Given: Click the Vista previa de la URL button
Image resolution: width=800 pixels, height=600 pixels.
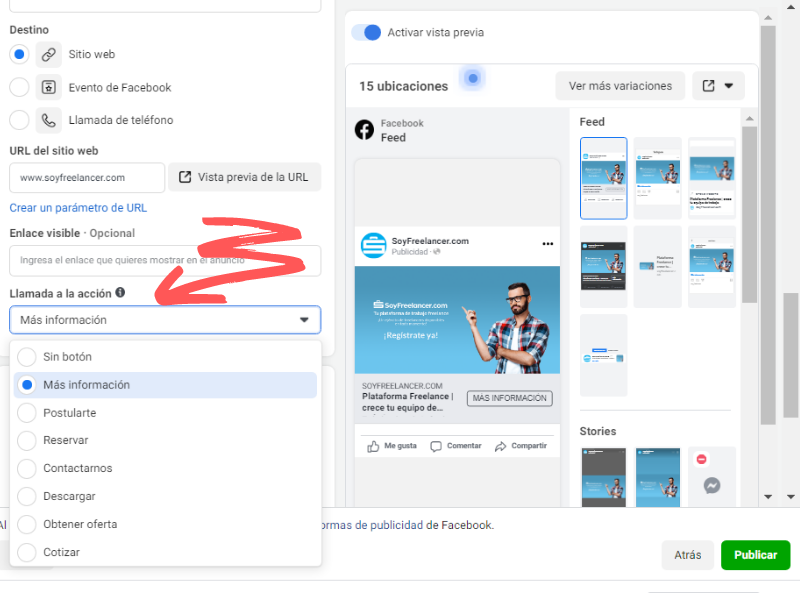Looking at the screenshot, I should (244, 178).
